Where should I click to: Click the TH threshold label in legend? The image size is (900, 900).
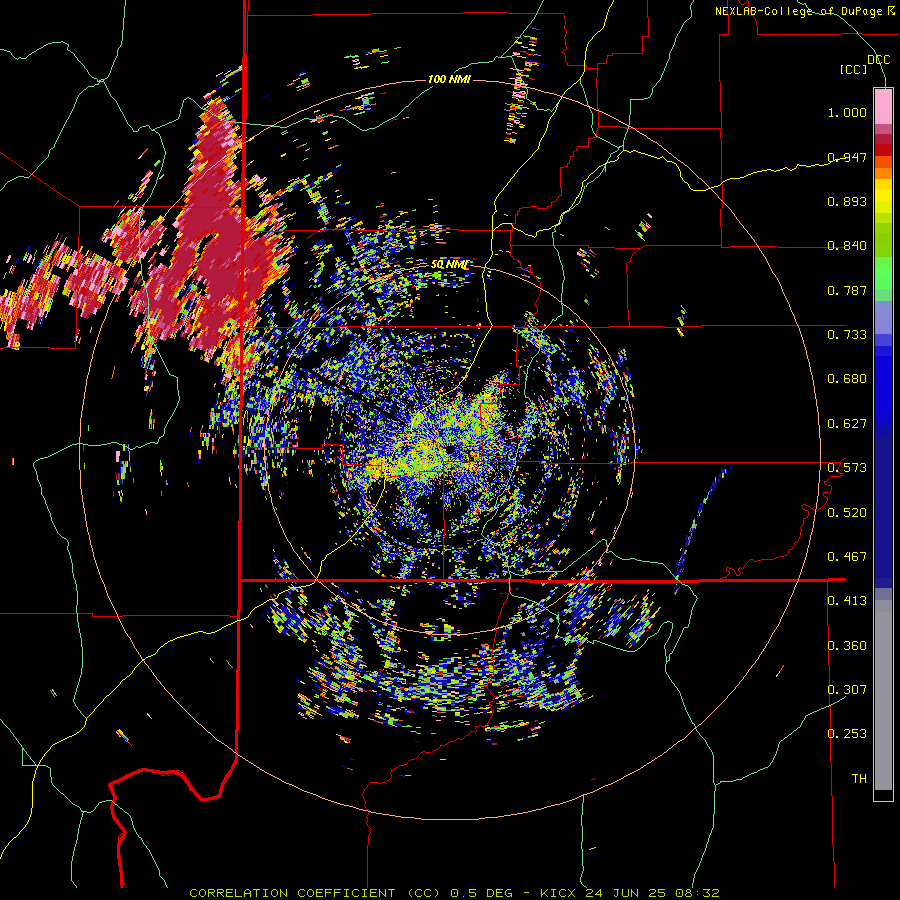pos(859,778)
